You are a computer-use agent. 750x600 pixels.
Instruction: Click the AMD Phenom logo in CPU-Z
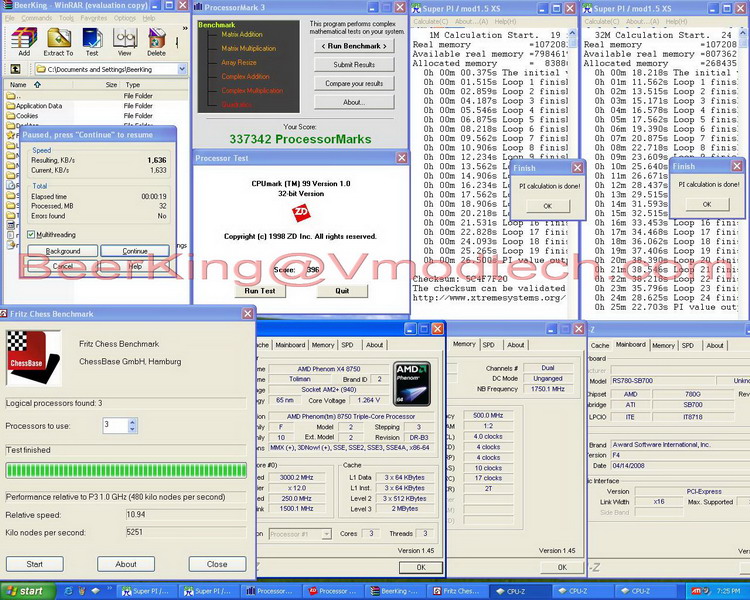412,384
